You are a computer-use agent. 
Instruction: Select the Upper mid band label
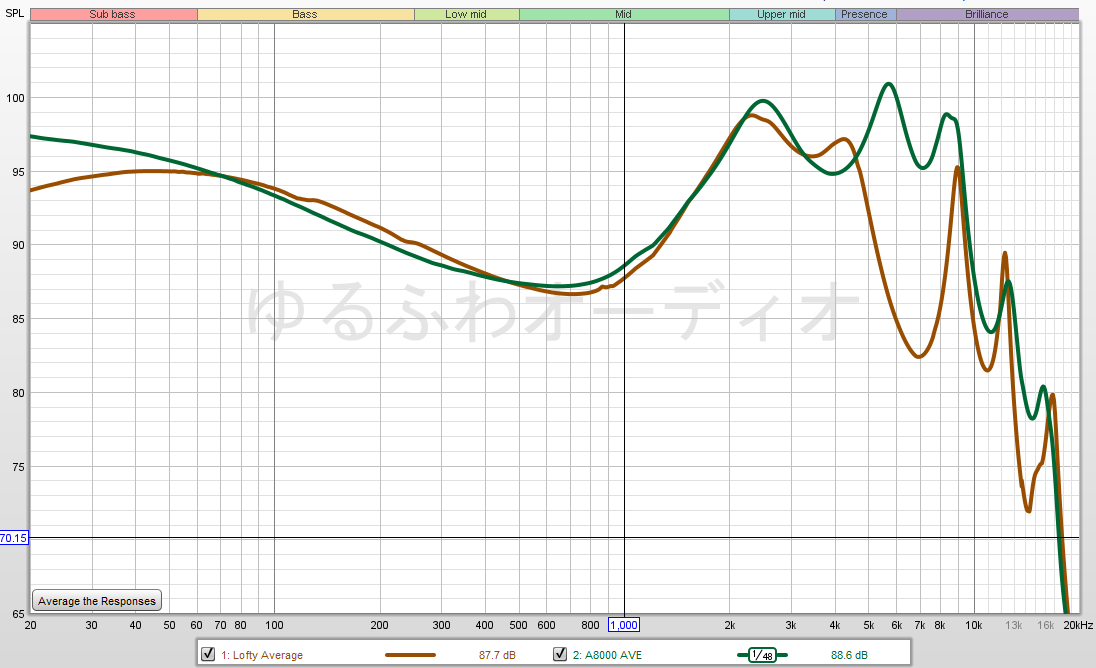click(x=781, y=14)
